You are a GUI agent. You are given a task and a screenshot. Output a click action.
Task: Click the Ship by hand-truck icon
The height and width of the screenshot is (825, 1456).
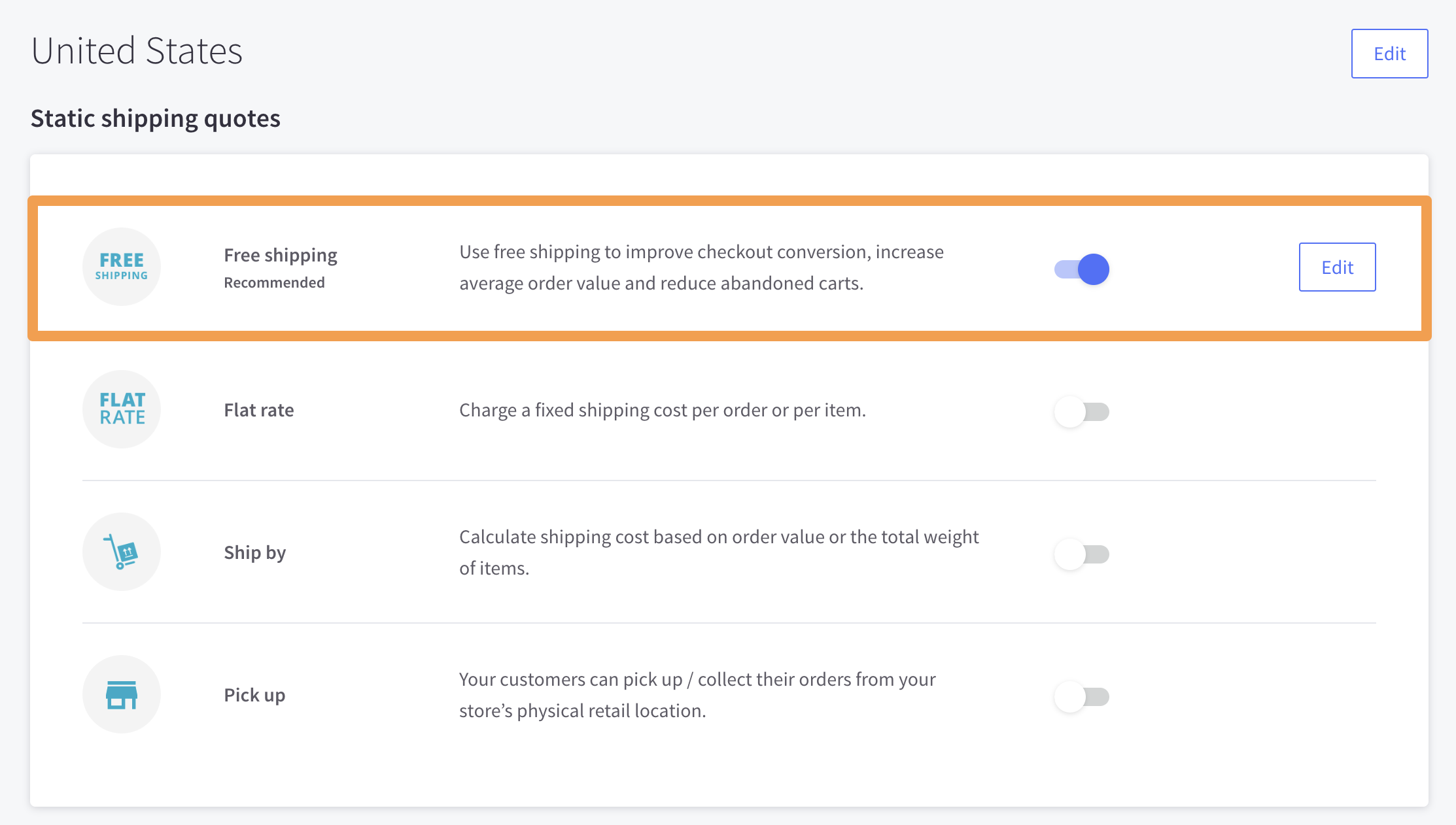pos(122,552)
